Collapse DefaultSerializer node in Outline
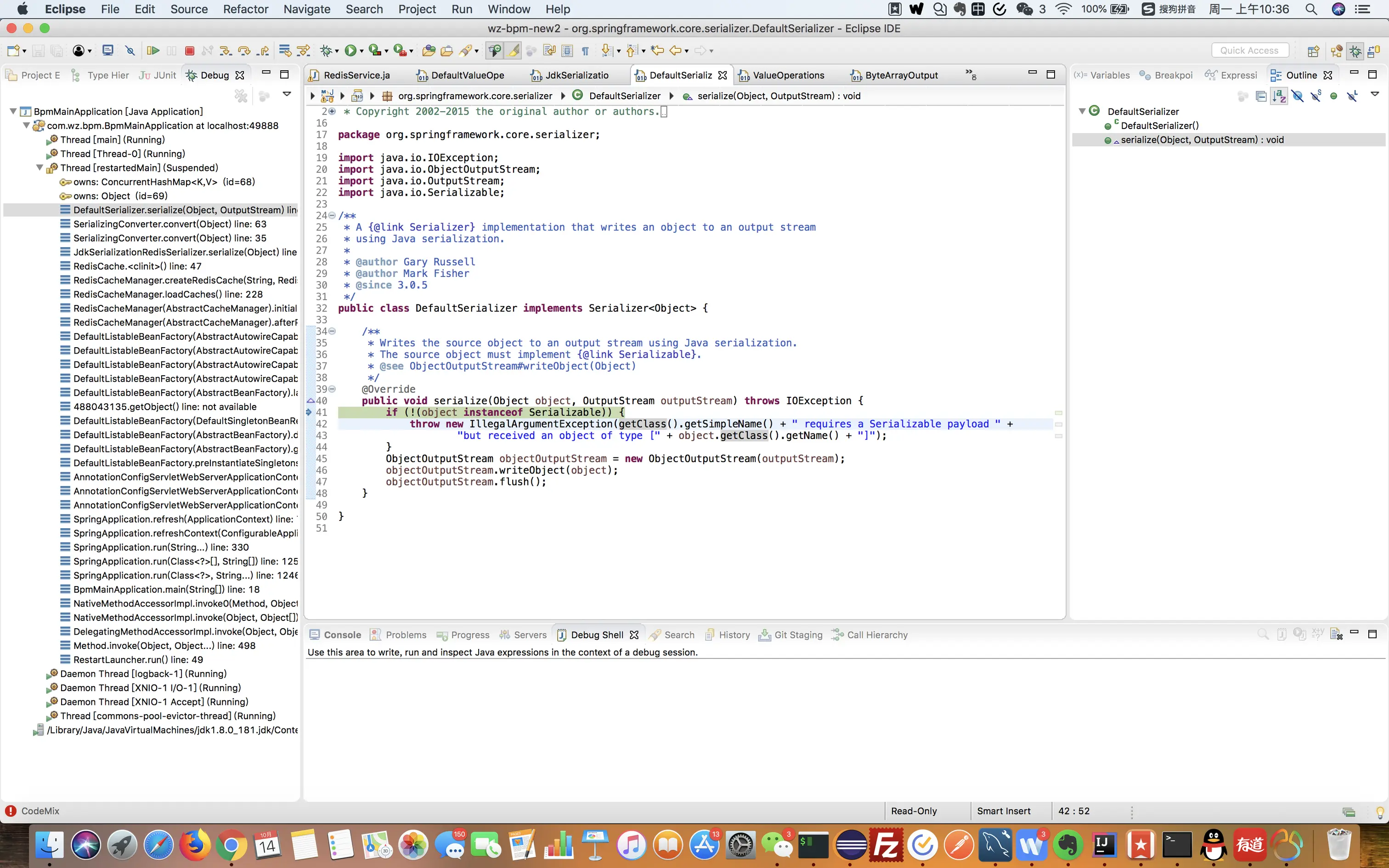This screenshot has width=1389, height=868. click(1082, 111)
